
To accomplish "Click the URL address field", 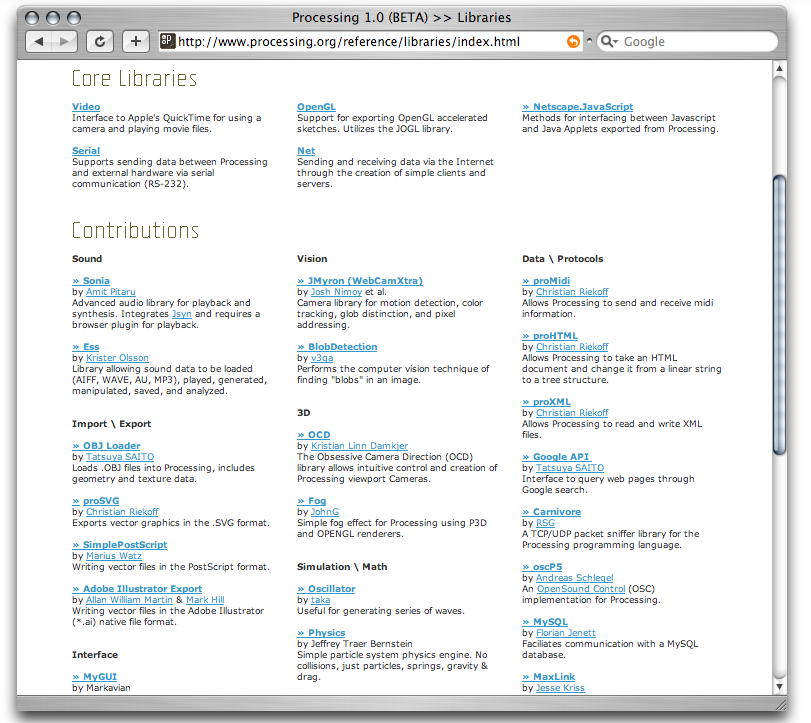I will [x=360, y=42].
